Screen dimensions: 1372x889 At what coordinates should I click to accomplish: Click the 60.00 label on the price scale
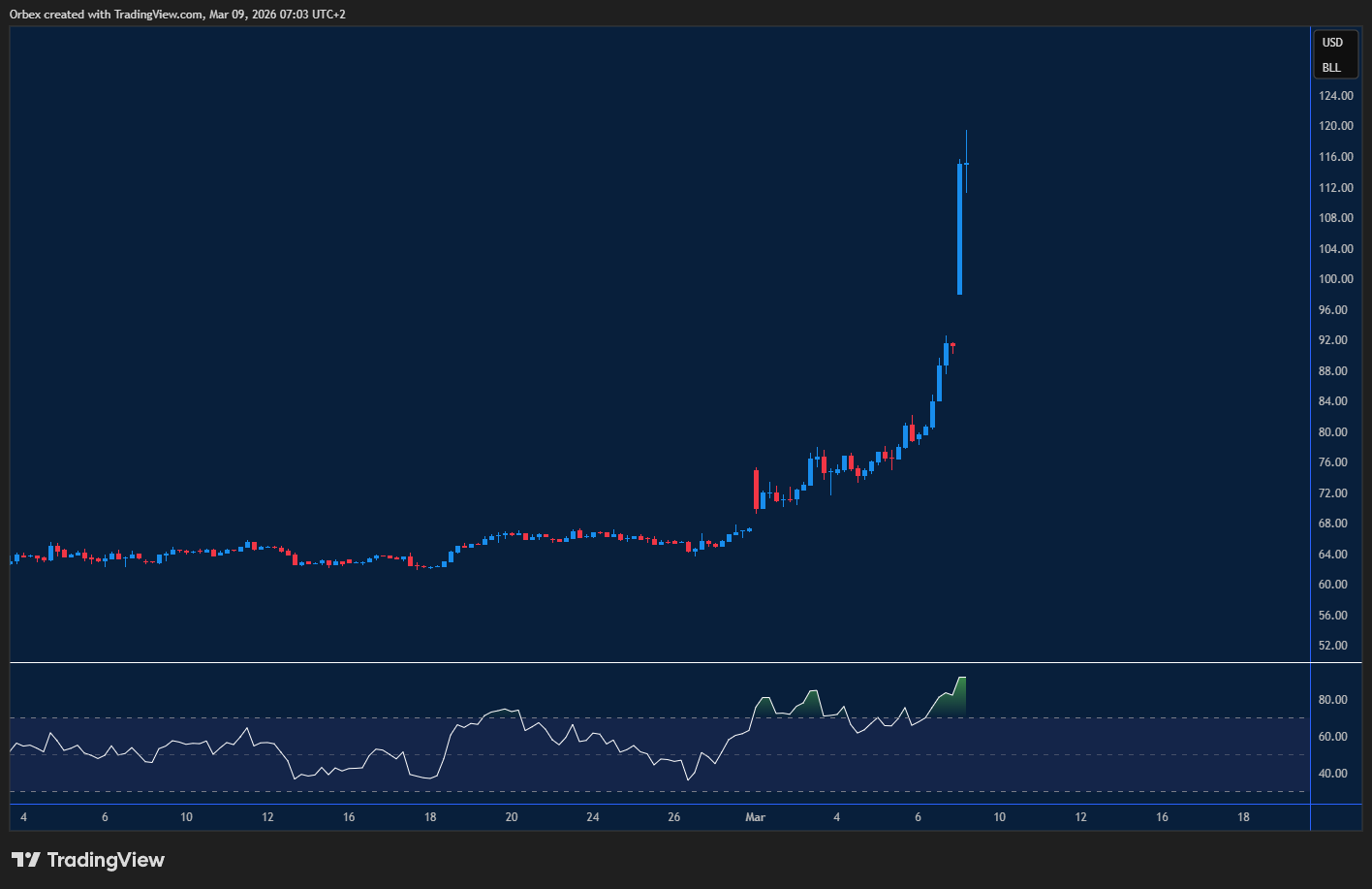tap(1333, 585)
